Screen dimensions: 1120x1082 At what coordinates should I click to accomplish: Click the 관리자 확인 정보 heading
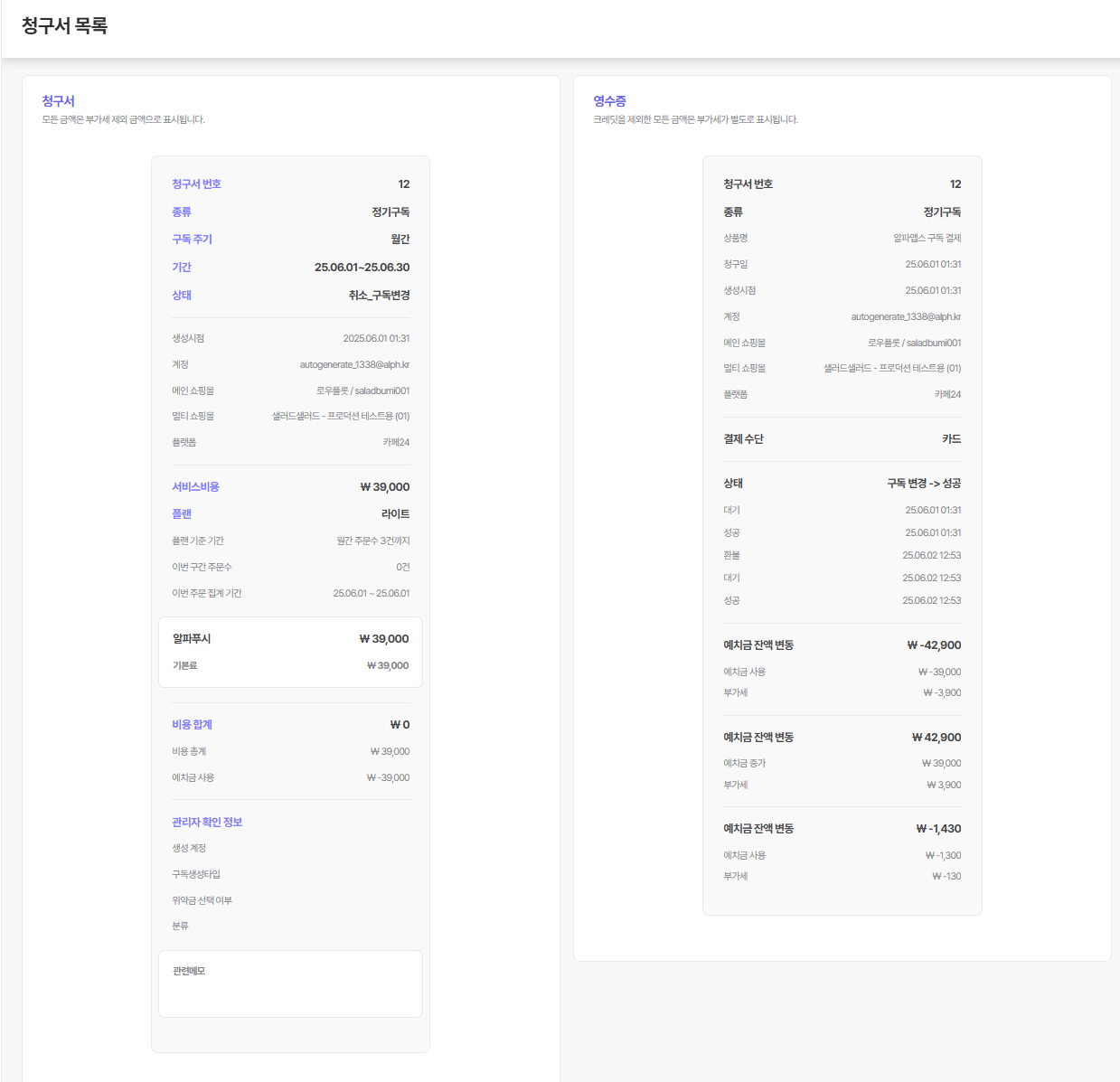(207, 823)
